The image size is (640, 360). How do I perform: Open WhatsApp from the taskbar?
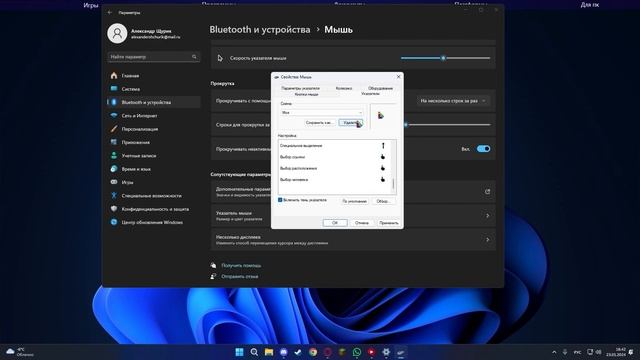(x=357, y=352)
